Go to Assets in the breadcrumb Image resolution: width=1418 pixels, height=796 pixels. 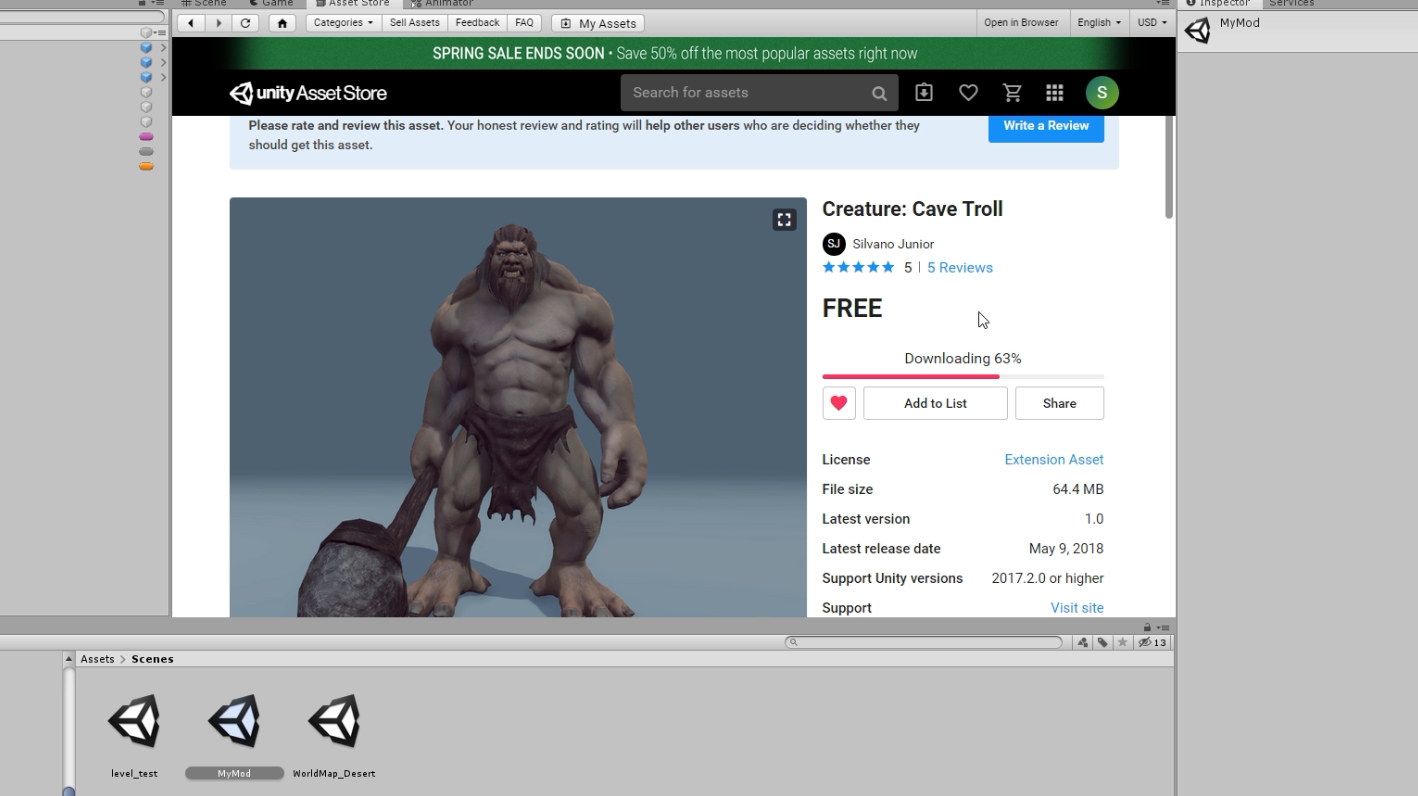pyautogui.click(x=98, y=659)
